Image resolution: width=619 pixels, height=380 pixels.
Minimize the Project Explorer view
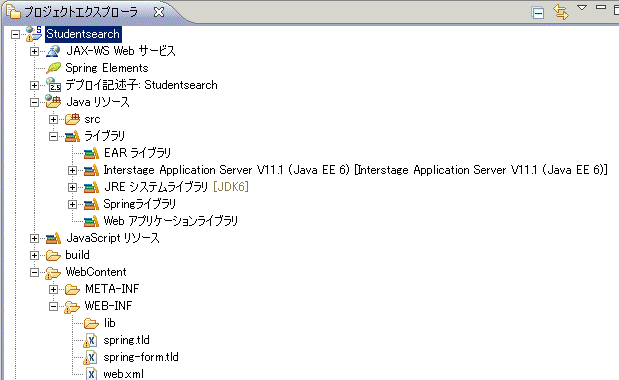point(601,7)
